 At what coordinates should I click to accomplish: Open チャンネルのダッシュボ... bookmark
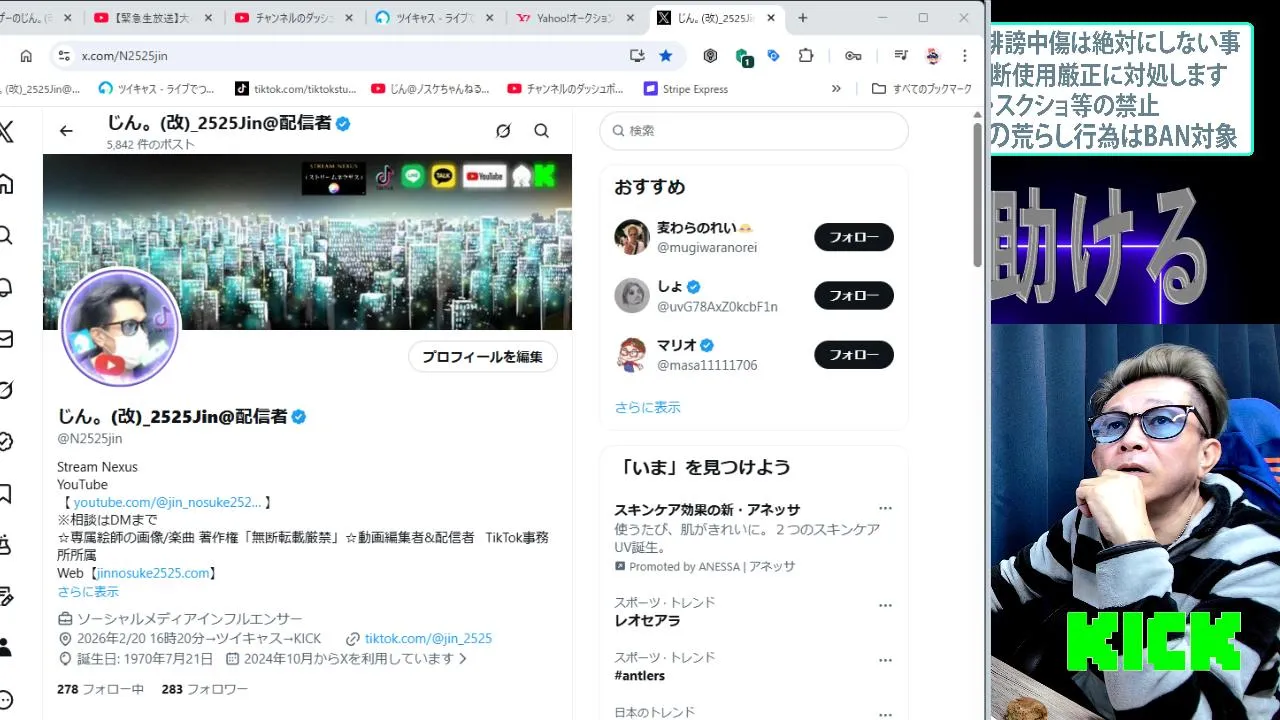pos(566,89)
